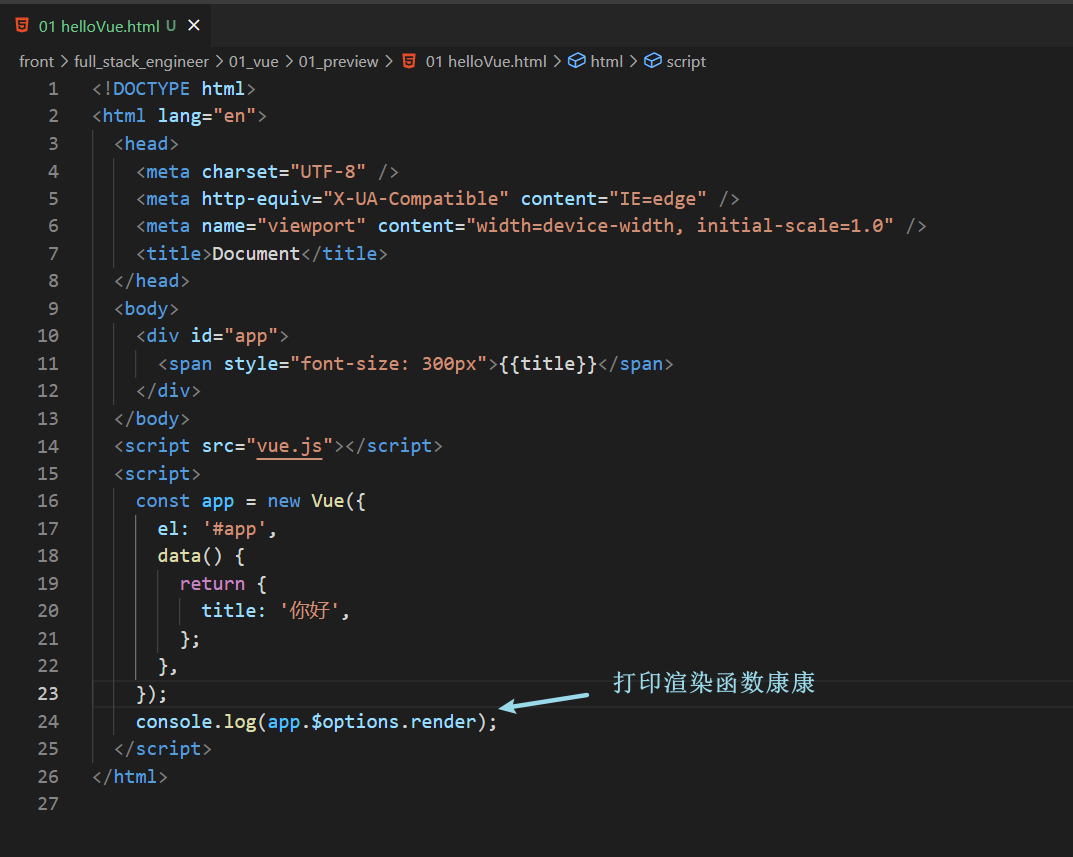1073x857 pixels.
Task: Click line number 27 in the gutter
Action: coord(48,804)
